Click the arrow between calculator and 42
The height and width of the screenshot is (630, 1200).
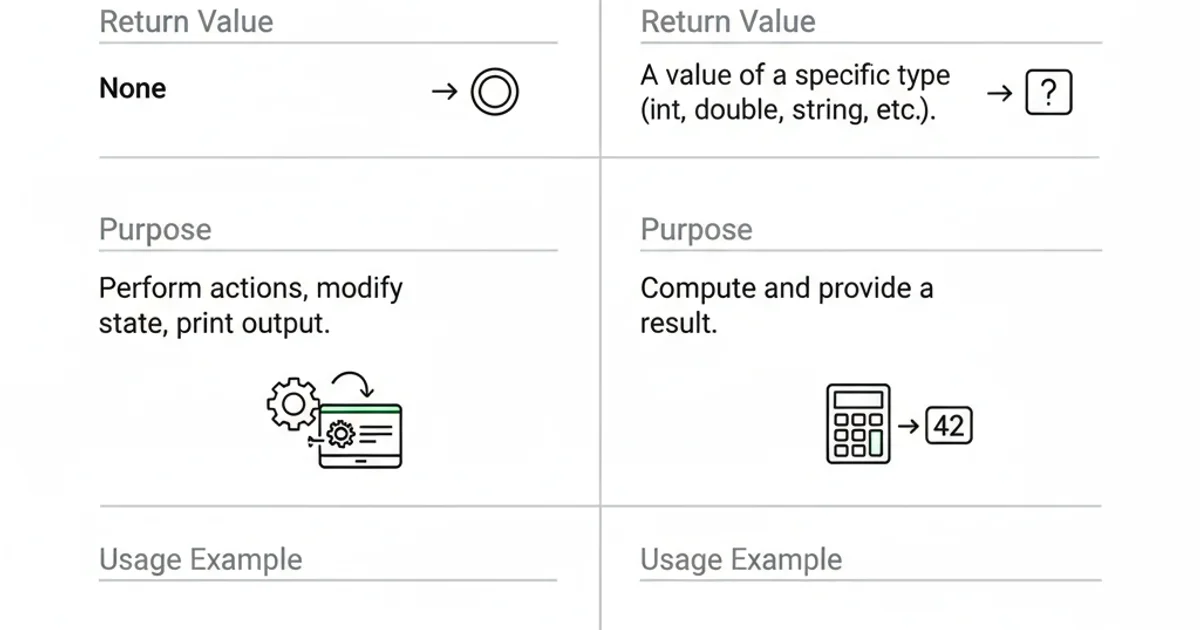908,426
